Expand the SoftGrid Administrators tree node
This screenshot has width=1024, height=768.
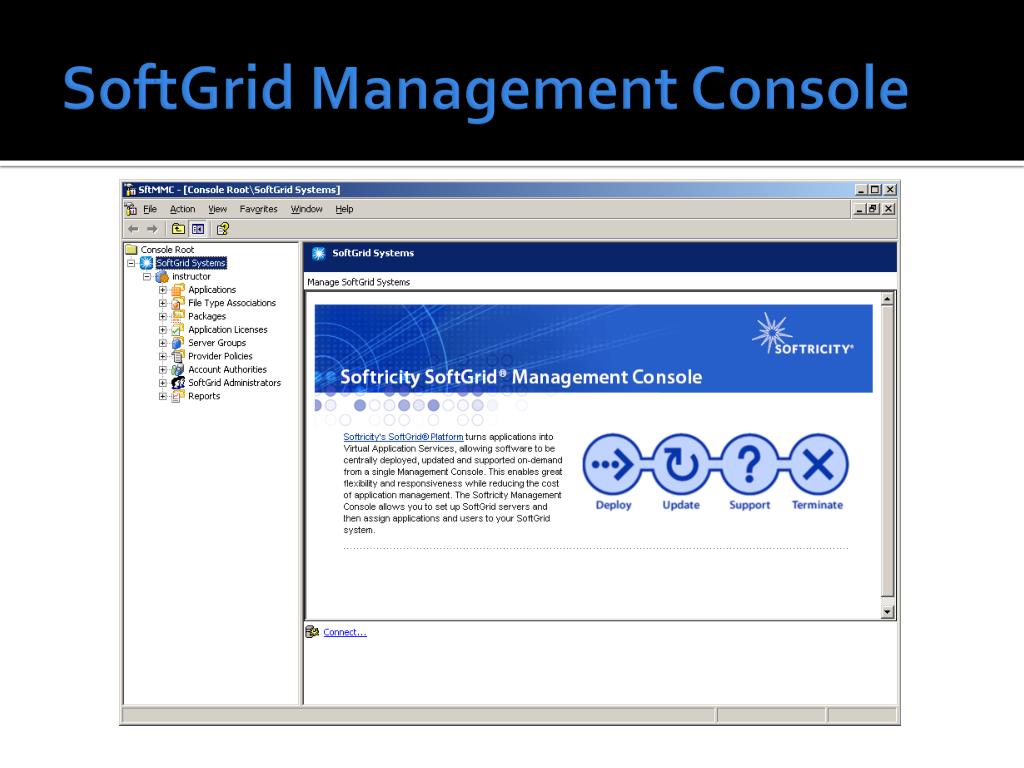[163, 383]
